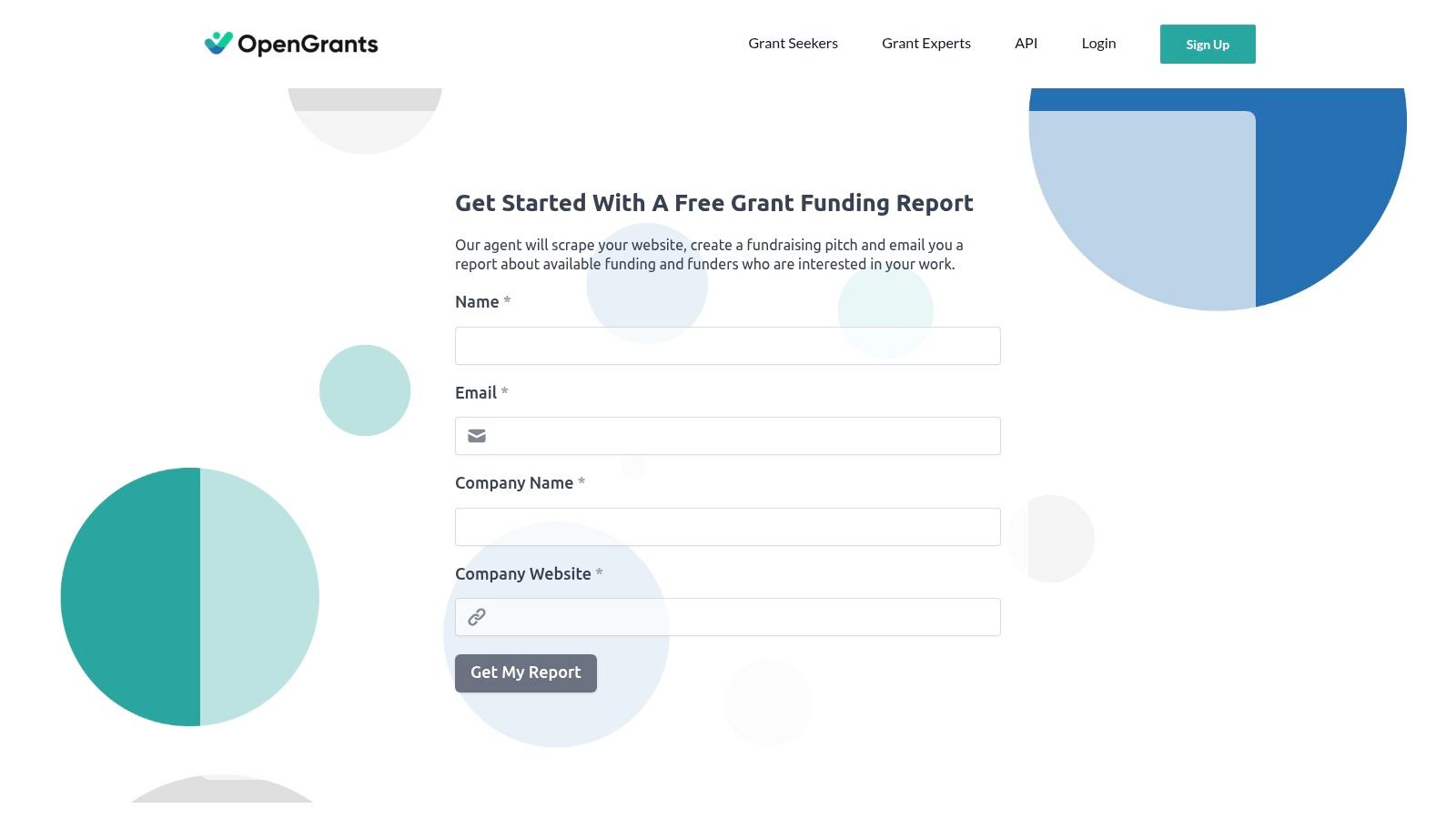Submit the form with Get My Report
The width and height of the screenshot is (1456, 819).
[x=525, y=672]
